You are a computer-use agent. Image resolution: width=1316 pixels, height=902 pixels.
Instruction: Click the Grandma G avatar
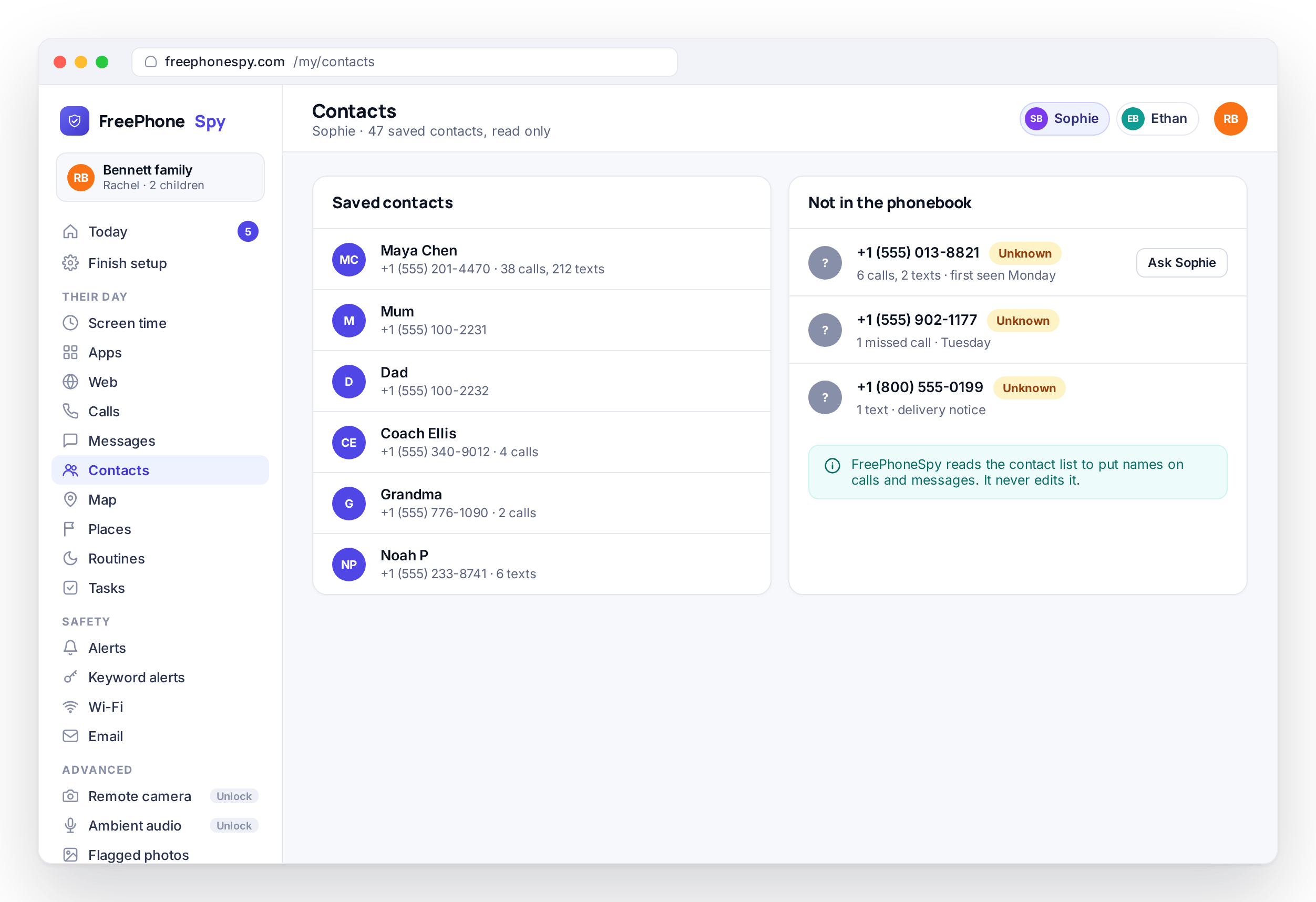(x=349, y=504)
